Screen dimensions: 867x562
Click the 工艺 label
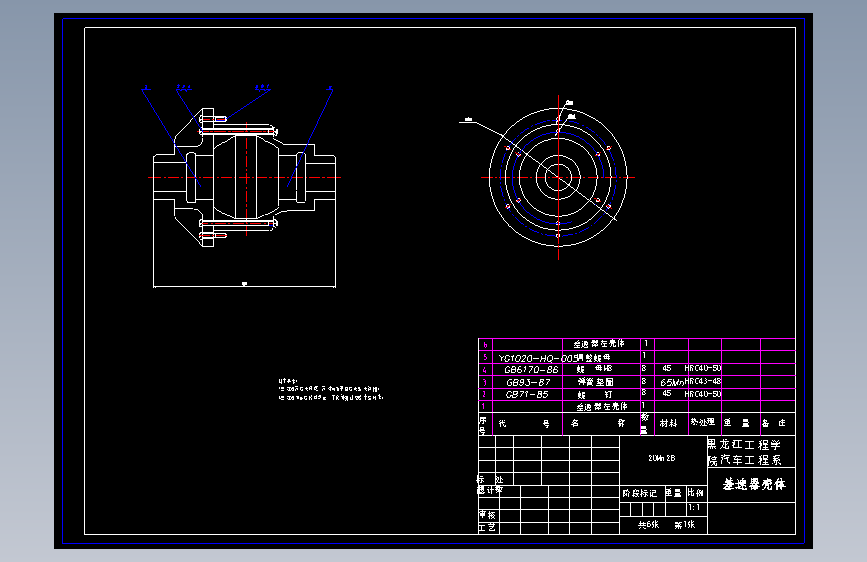(487, 528)
